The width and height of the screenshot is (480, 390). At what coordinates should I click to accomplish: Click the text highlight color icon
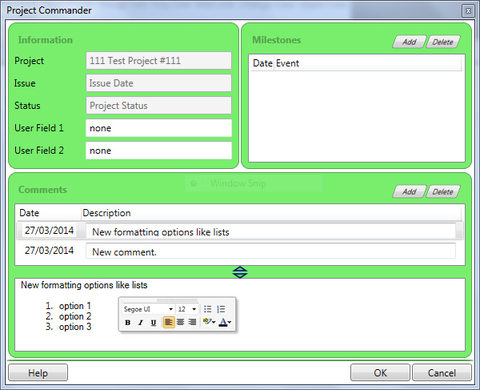click(207, 322)
